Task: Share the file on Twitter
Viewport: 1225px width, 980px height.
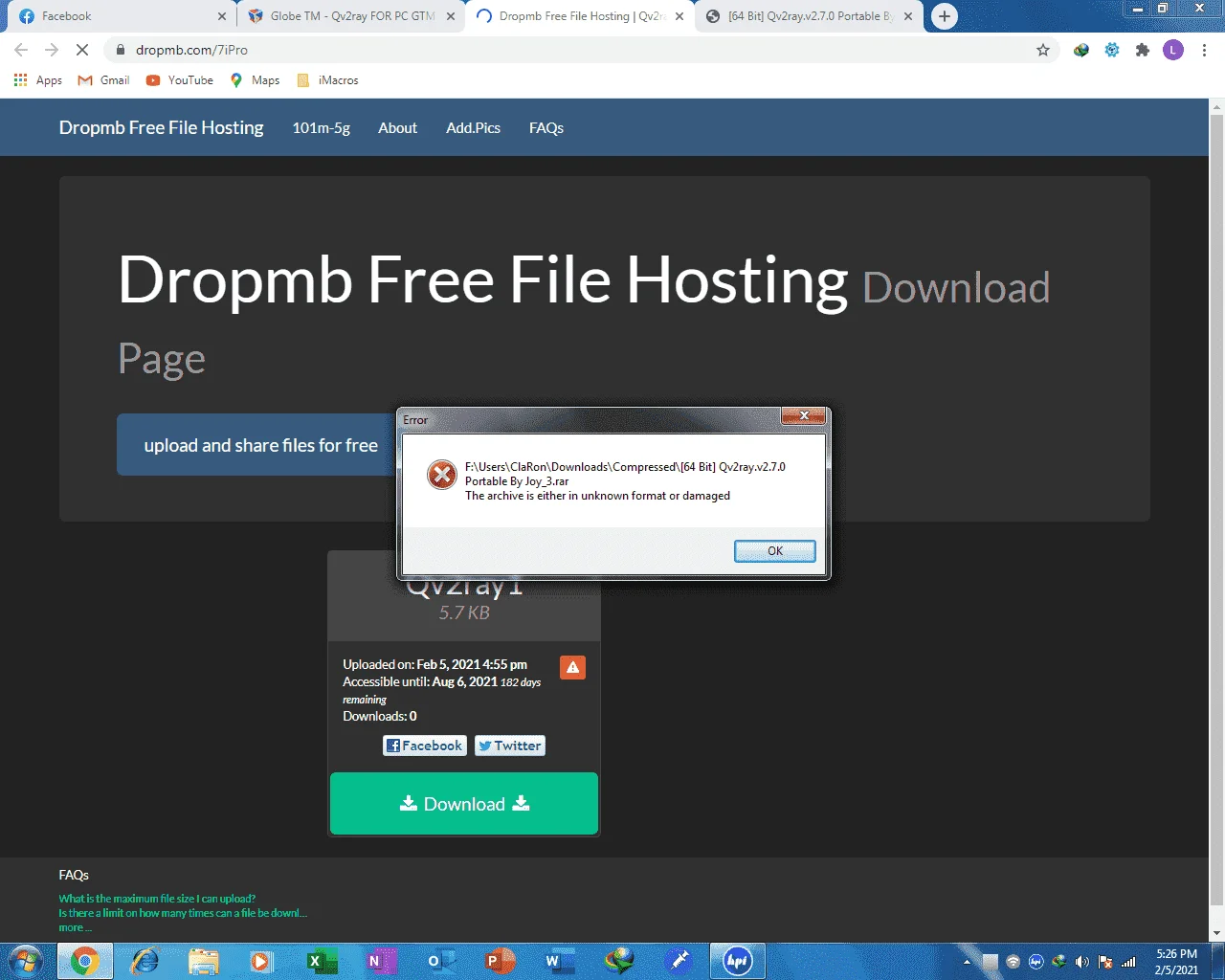Action: click(x=510, y=746)
